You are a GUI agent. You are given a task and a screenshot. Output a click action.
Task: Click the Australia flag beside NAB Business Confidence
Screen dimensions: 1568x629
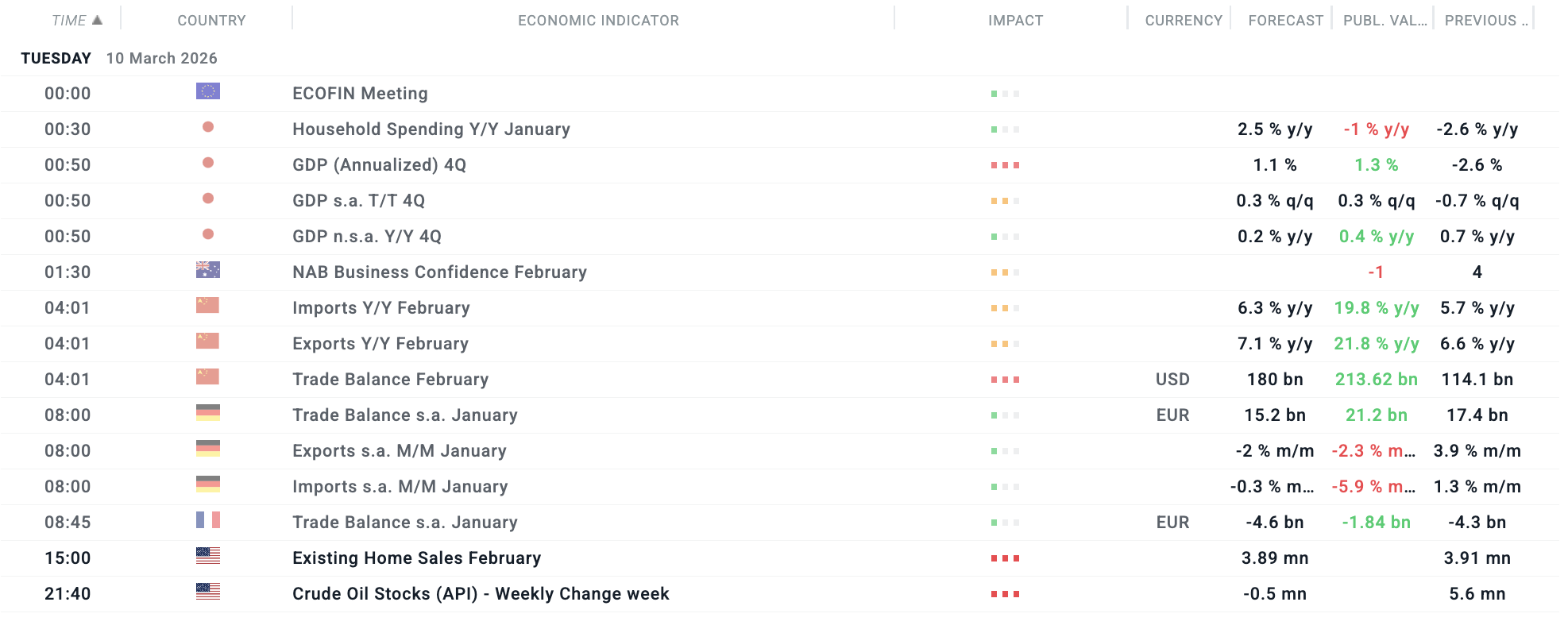click(x=208, y=271)
